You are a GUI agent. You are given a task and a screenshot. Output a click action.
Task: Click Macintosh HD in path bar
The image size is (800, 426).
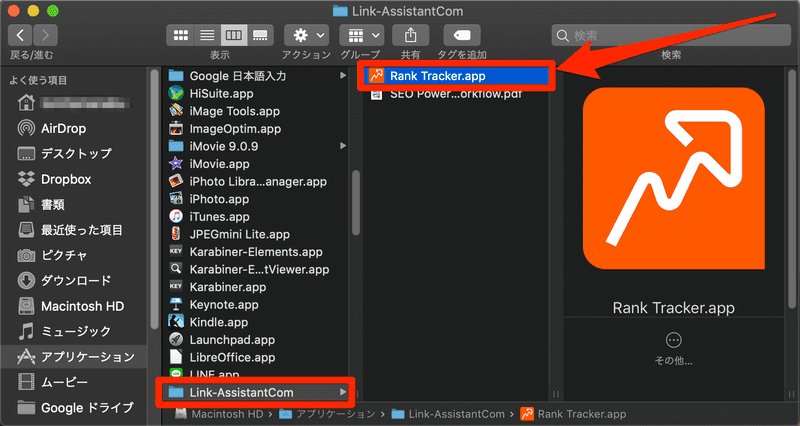pos(218,414)
